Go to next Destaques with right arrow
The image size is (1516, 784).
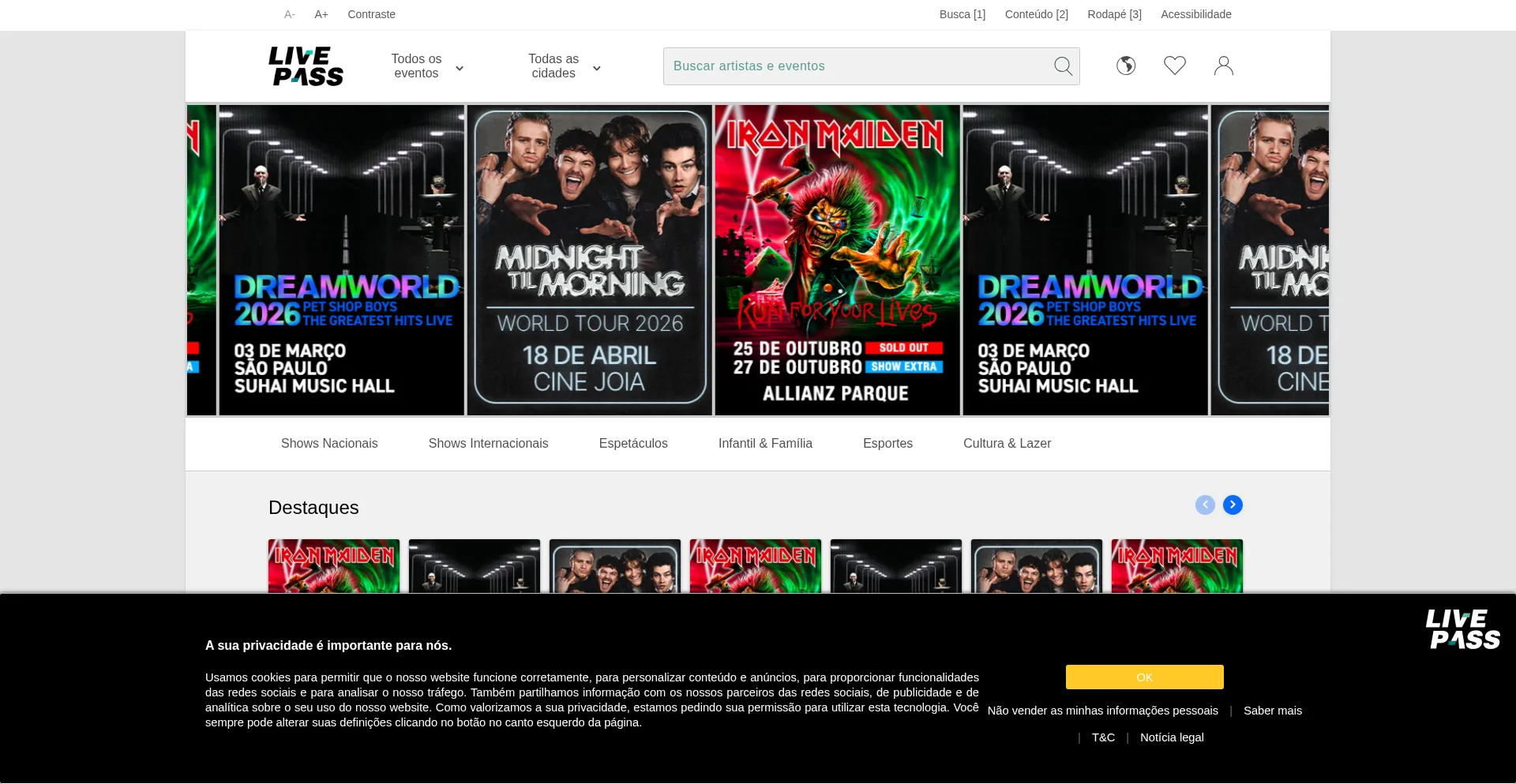[1233, 505]
